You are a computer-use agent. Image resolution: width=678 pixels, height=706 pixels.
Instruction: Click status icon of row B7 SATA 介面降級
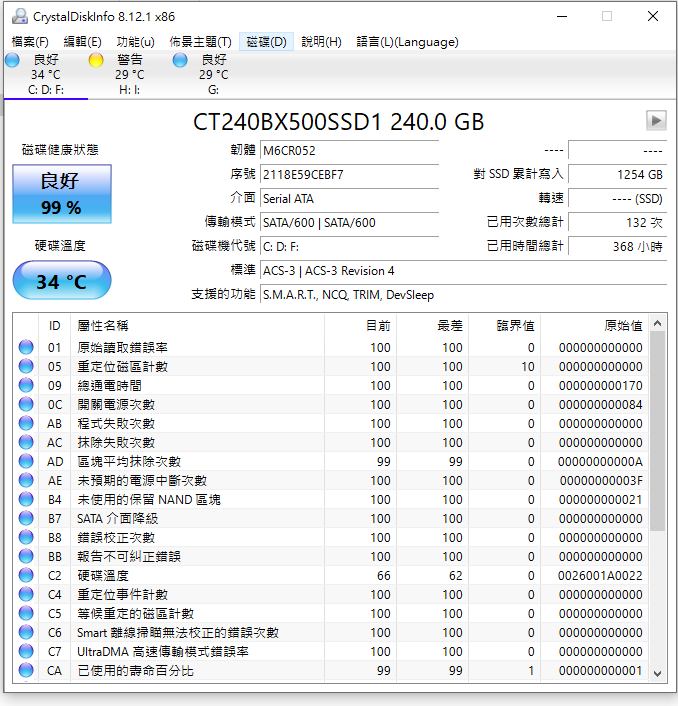coord(26,518)
